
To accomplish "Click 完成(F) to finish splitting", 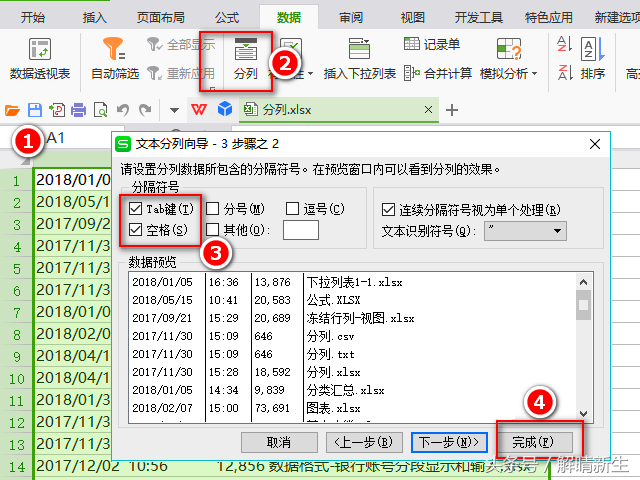I will (533, 442).
